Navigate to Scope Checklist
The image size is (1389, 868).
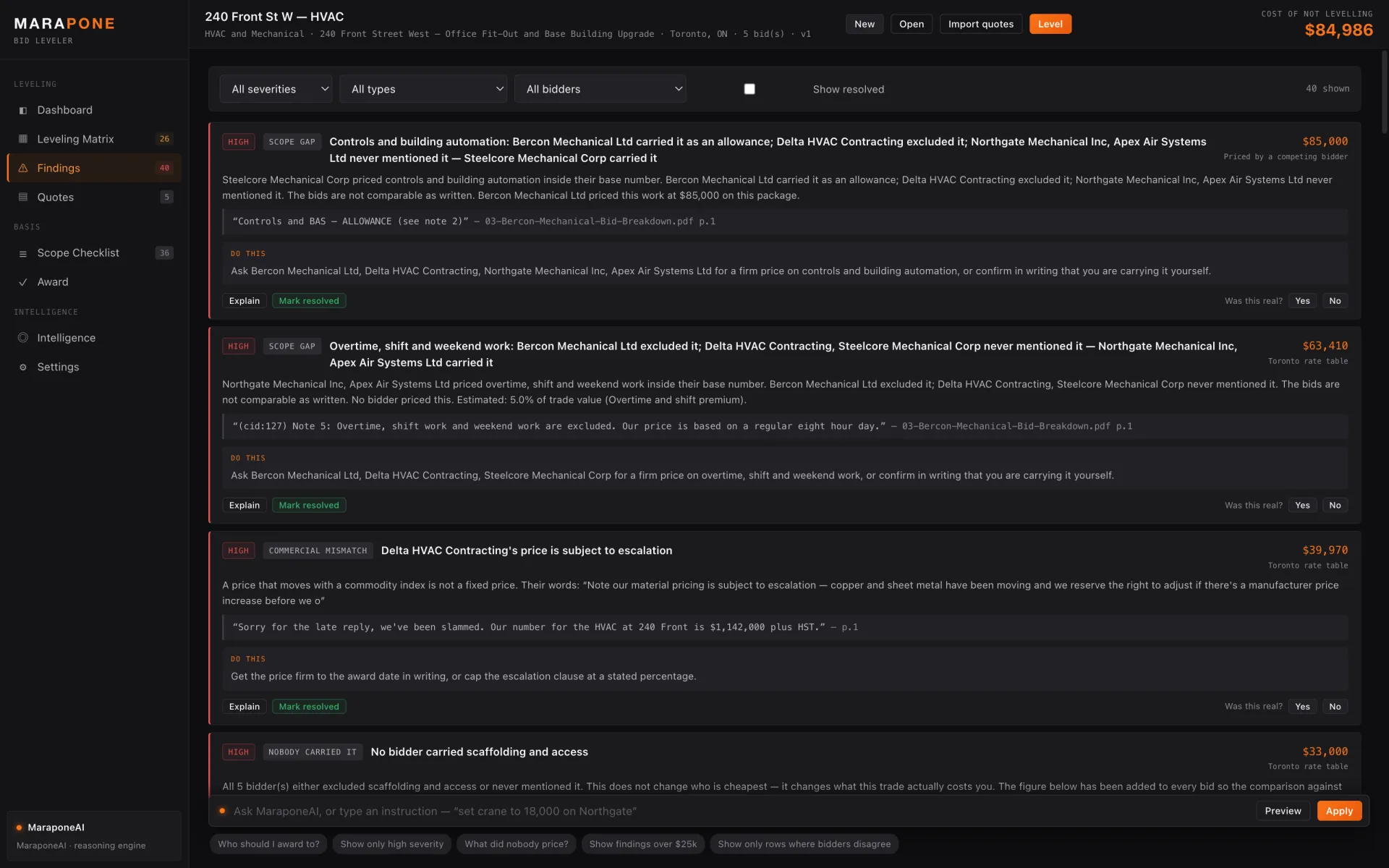[x=94, y=253]
